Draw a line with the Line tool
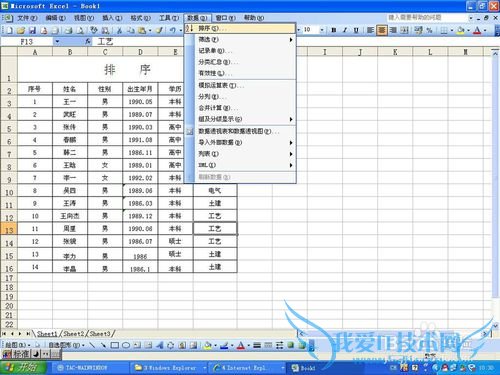 point(92,345)
